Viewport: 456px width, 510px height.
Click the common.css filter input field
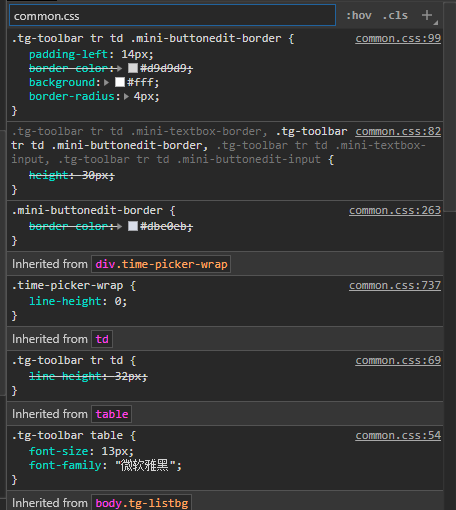(172, 15)
